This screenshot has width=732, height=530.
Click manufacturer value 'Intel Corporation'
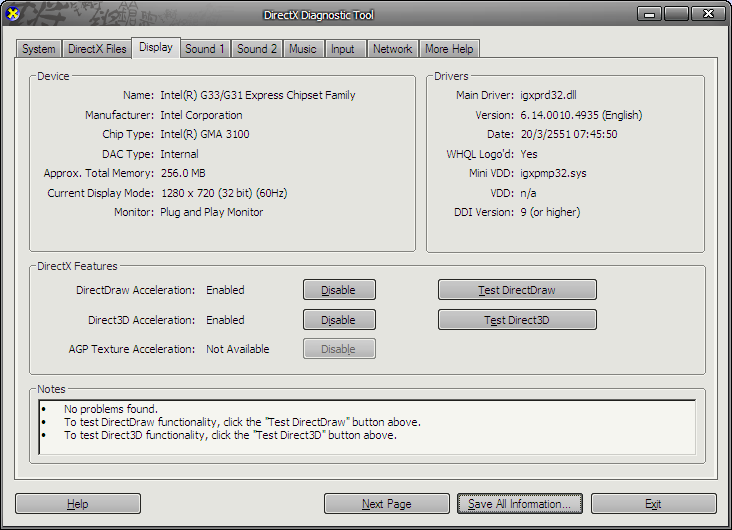[x=201, y=115]
